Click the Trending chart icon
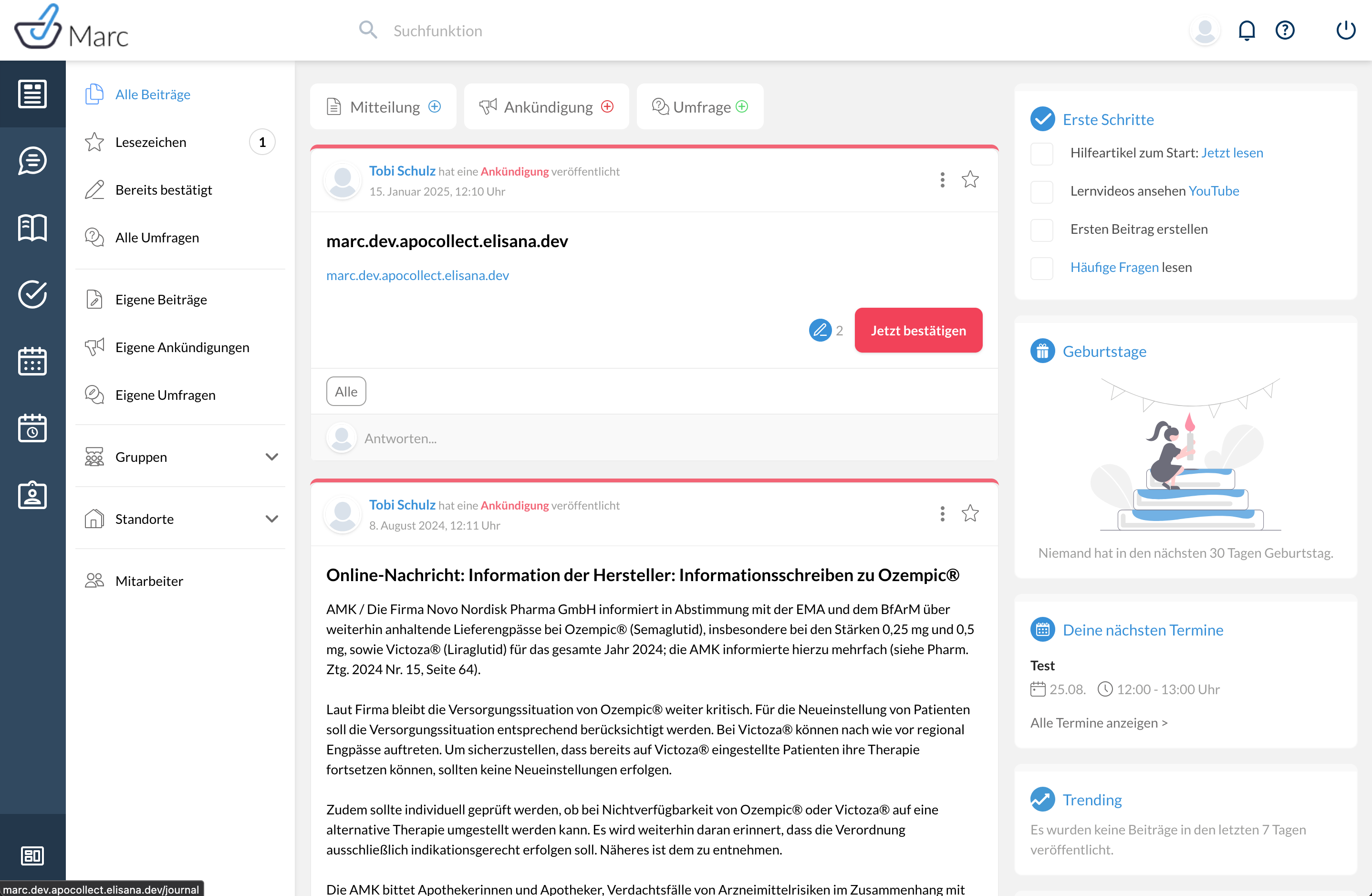This screenshot has width=1372, height=896. (1042, 799)
